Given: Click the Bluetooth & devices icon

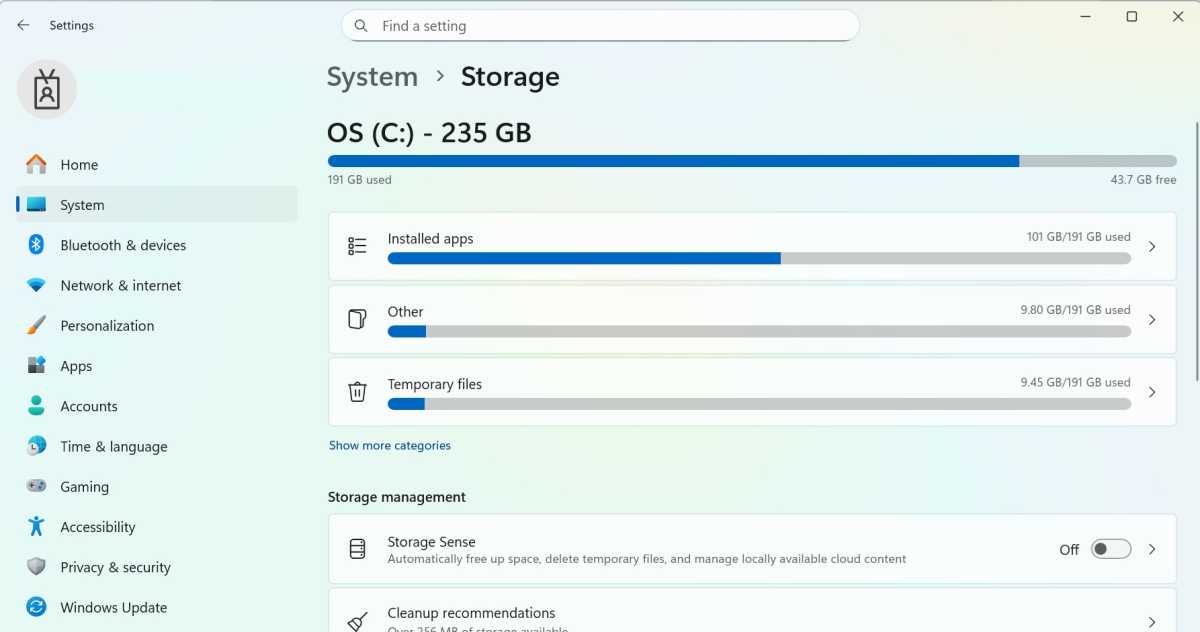Looking at the screenshot, I should [37, 245].
